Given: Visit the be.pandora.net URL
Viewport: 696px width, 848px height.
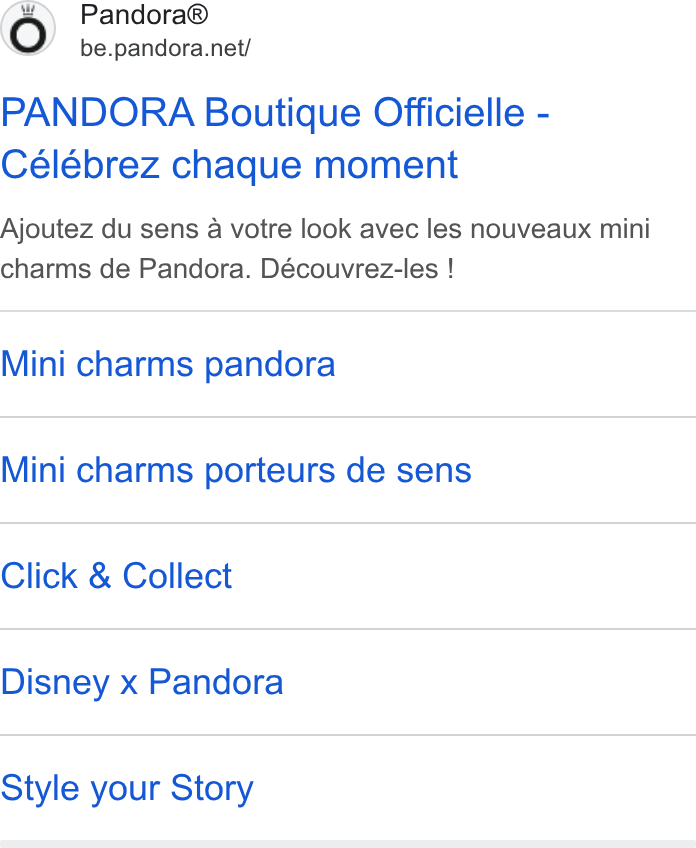Looking at the screenshot, I should (x=165, y=49).
